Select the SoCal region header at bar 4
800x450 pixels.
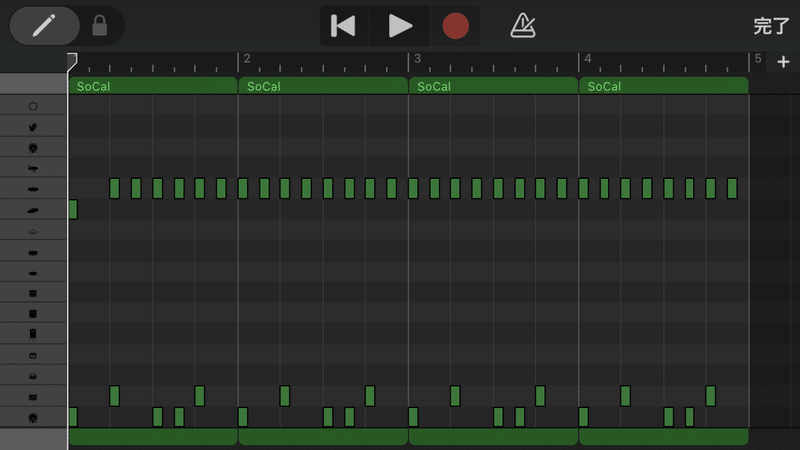pyautogui.click(x=664, y=86)
